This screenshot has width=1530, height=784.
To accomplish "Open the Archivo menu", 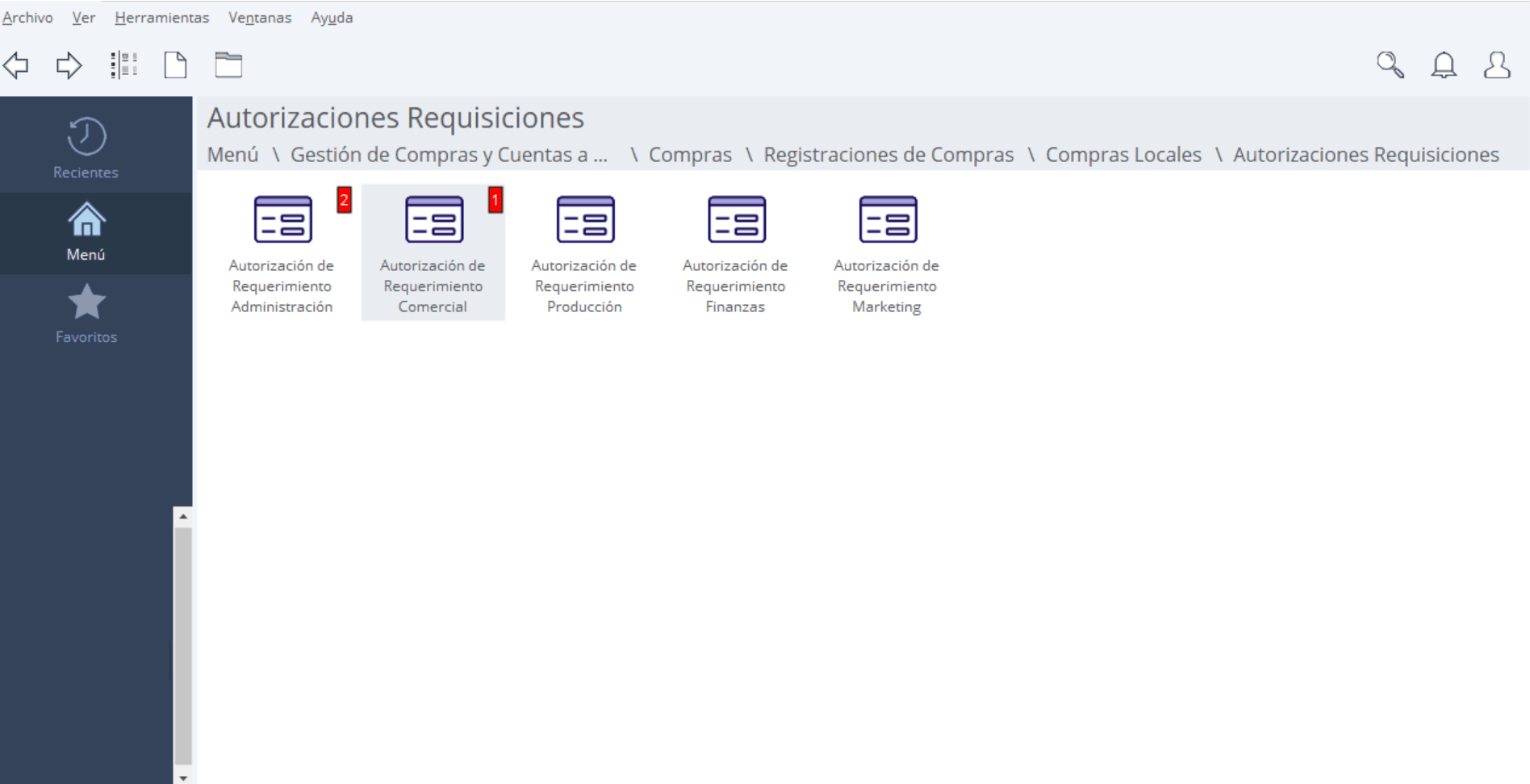I will pos(27,18).
